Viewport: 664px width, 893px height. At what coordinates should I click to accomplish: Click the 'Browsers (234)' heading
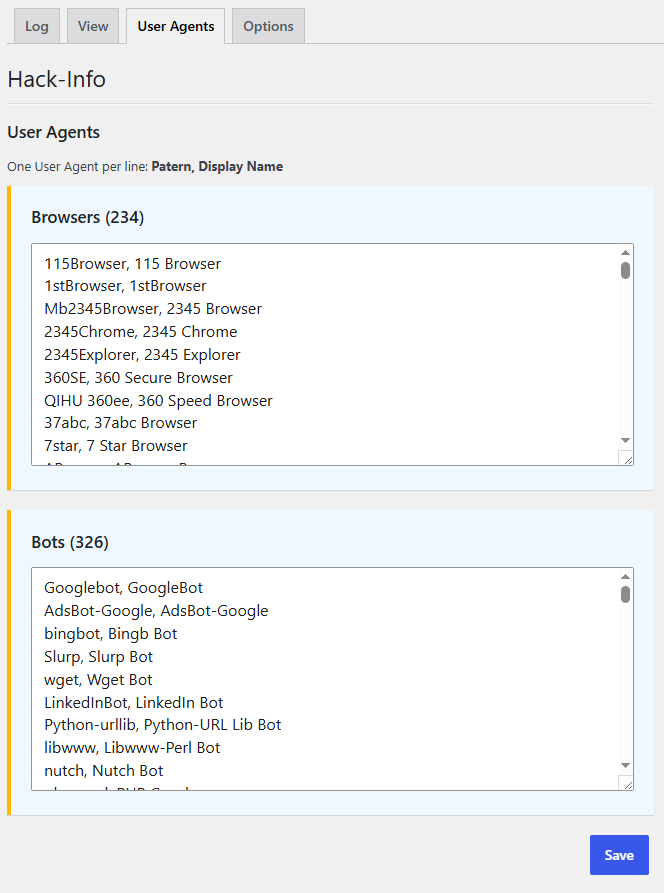point(88,218)
